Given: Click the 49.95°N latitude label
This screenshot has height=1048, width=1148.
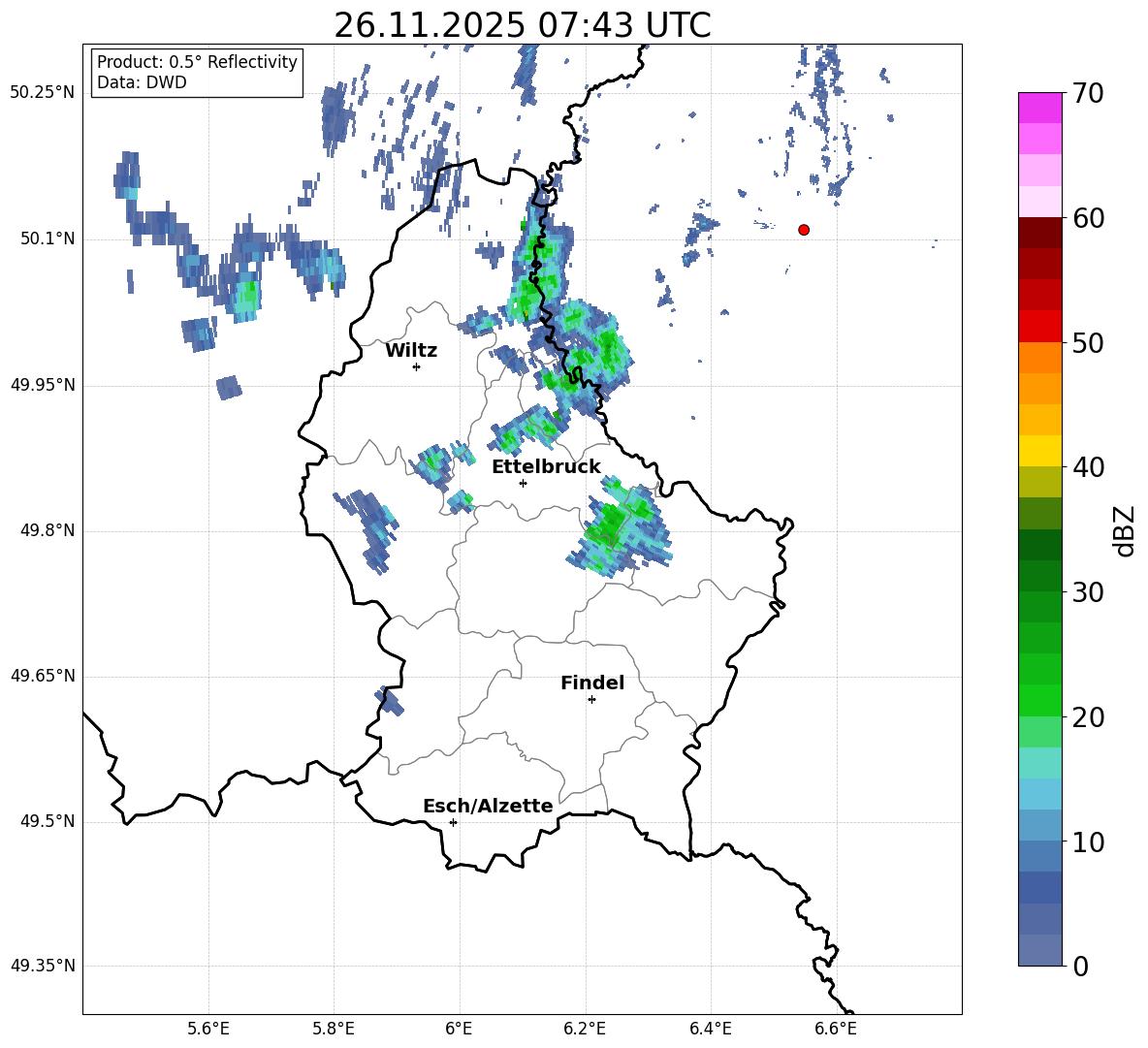Looking at the screenshot, I should (x=43, y=385).
